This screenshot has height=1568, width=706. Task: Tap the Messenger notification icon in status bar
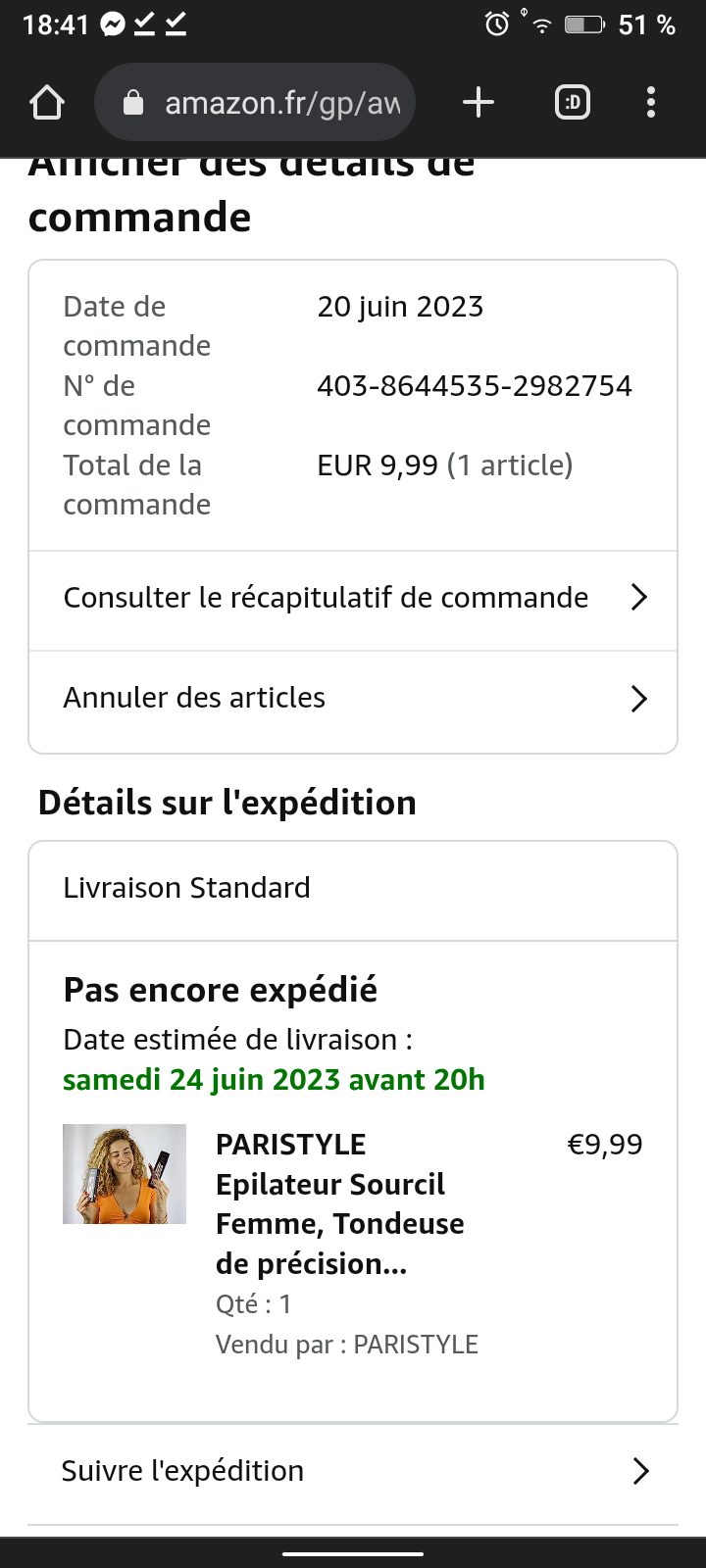(x=114, y=24)
